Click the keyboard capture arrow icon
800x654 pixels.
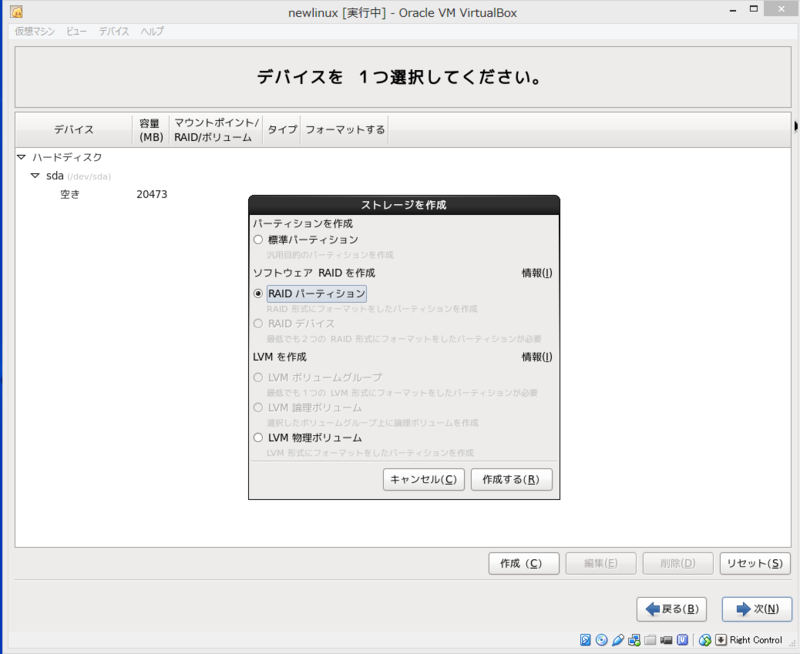[721, 640]
